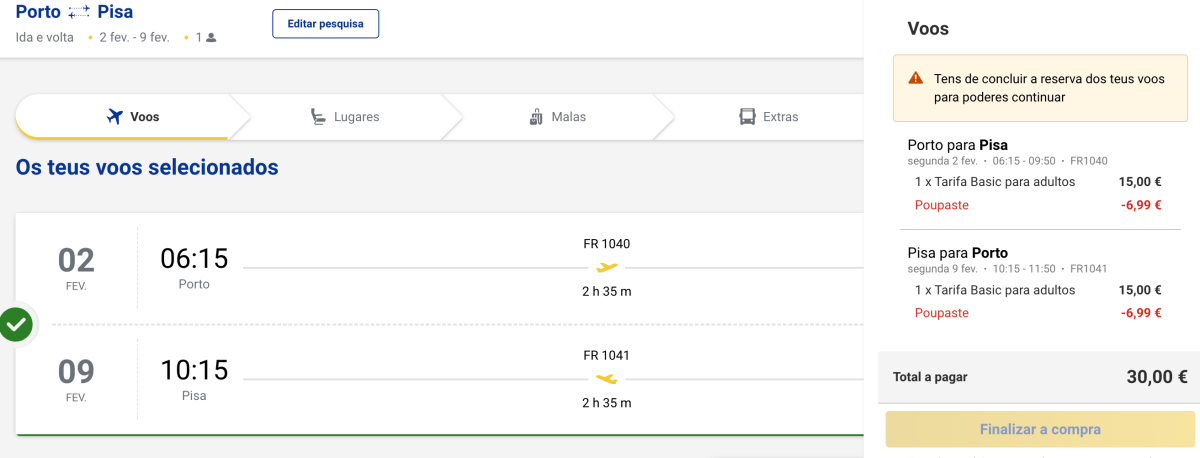Image resolution: width=1200 pixels, height=458 pixels.
Task: Select the Porto para Pisa summary heading
Action: 957,145
